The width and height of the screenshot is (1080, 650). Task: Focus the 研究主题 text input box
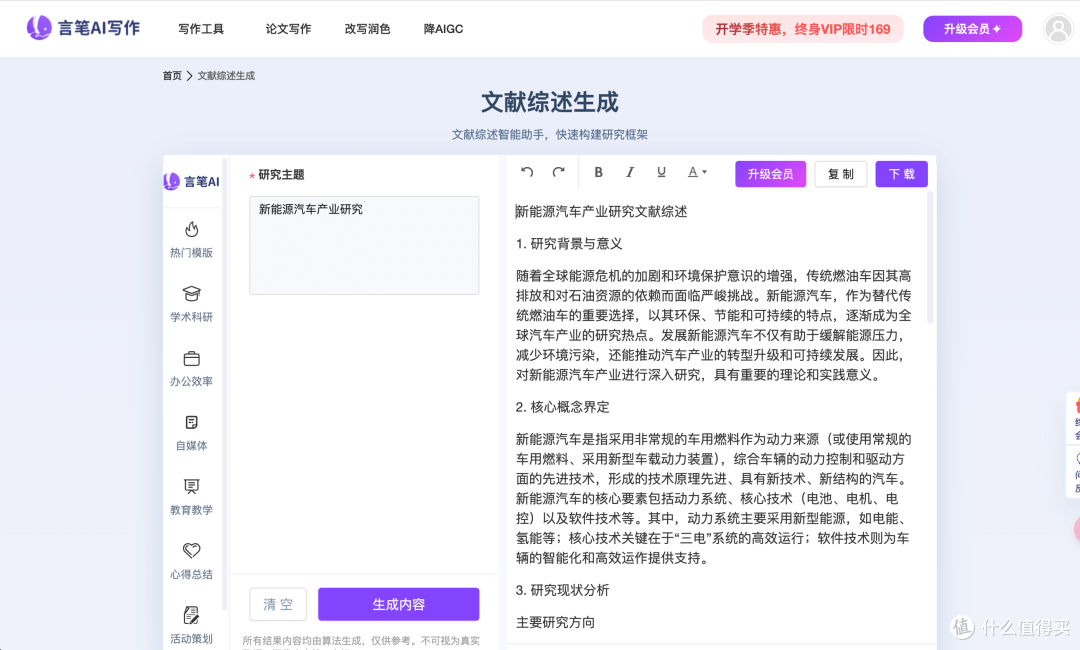pyautogui.click(x=364, y=245)
